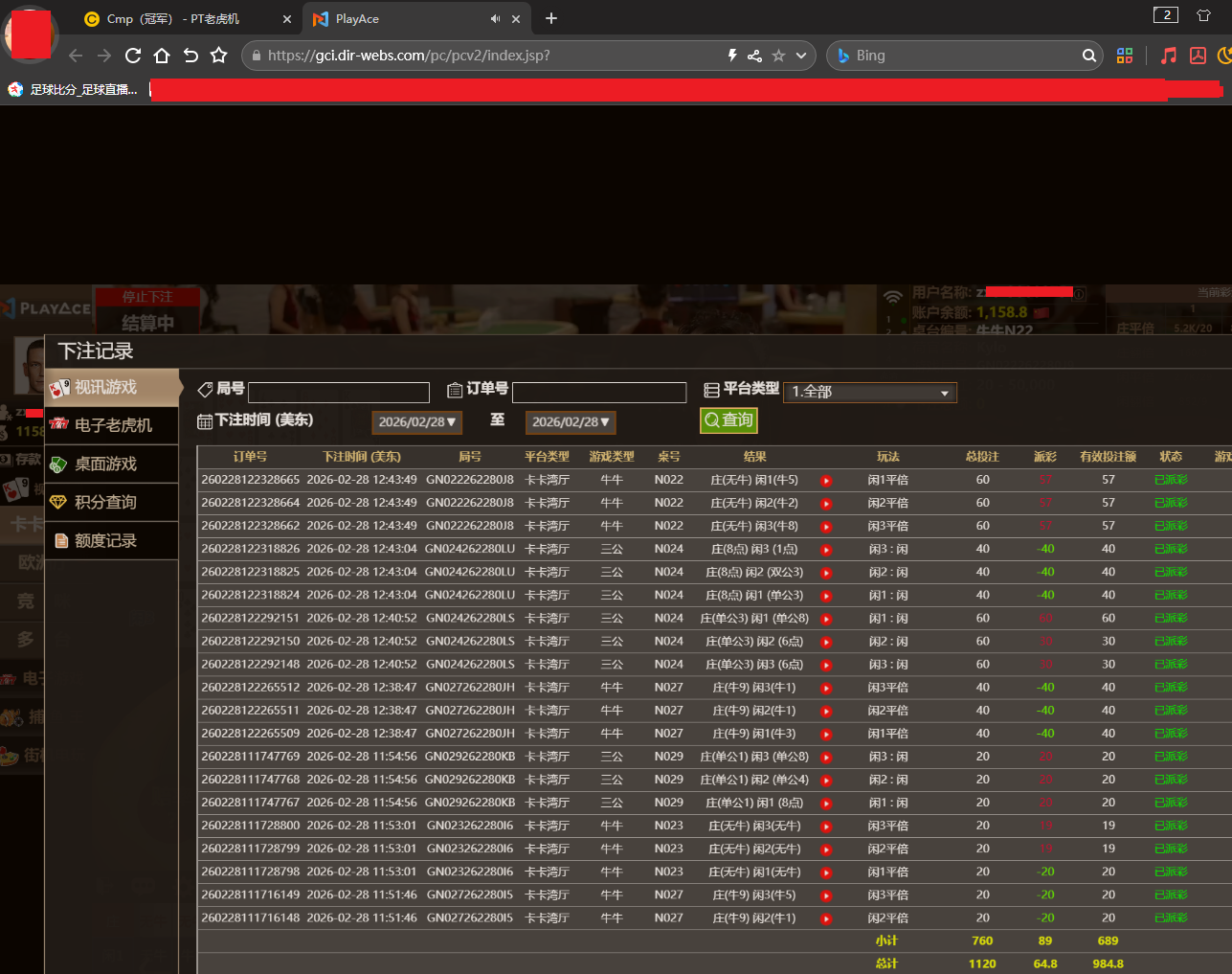Open the start date picker 2026/02/28

pos(416,422)
